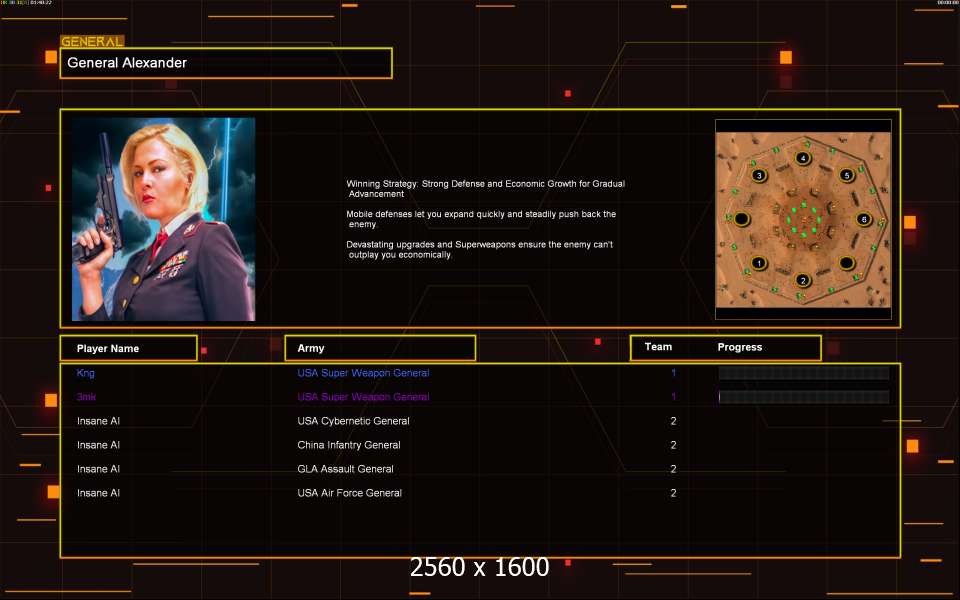
Task: Click the Insane AI name beside USA Air Force General
Action: [x=99, y=493]
